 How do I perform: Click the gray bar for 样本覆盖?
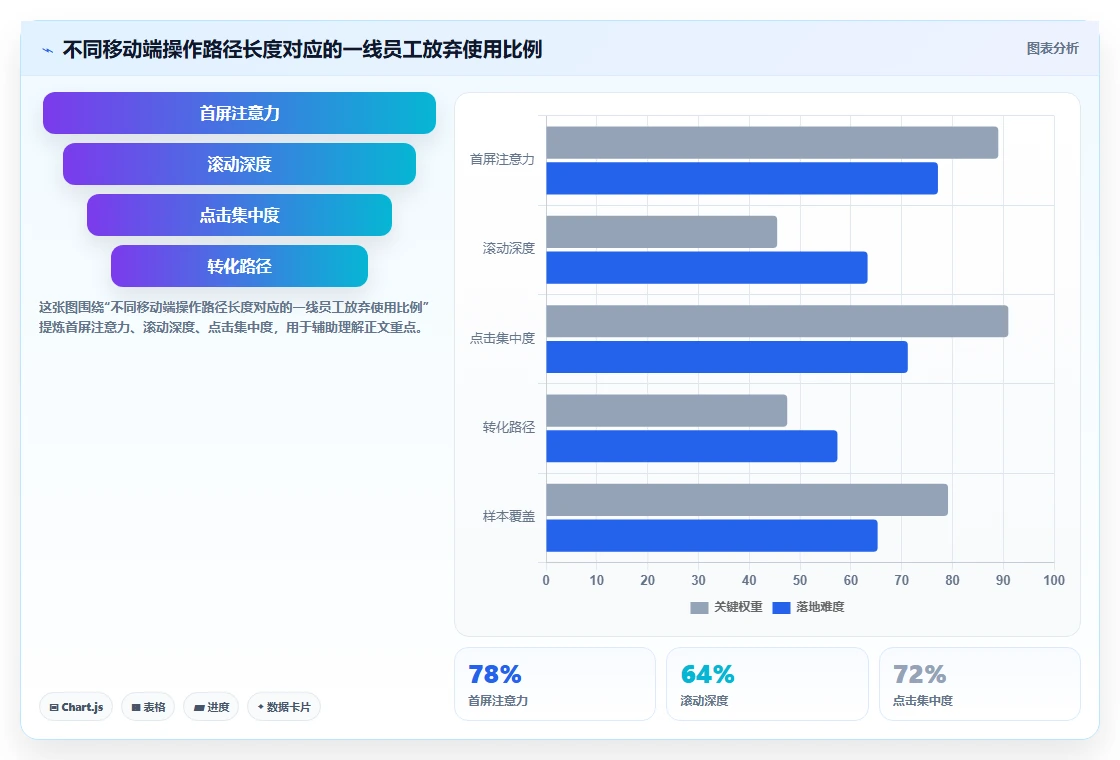(x=747, y=500)
